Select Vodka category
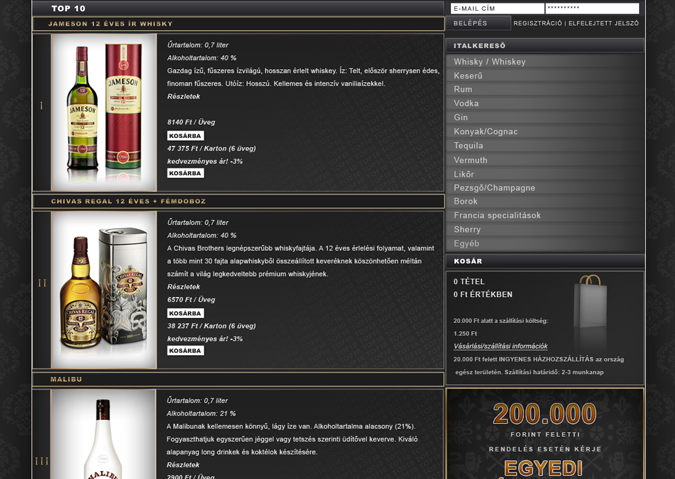This screenshot has width=675, height=479. 545,103
